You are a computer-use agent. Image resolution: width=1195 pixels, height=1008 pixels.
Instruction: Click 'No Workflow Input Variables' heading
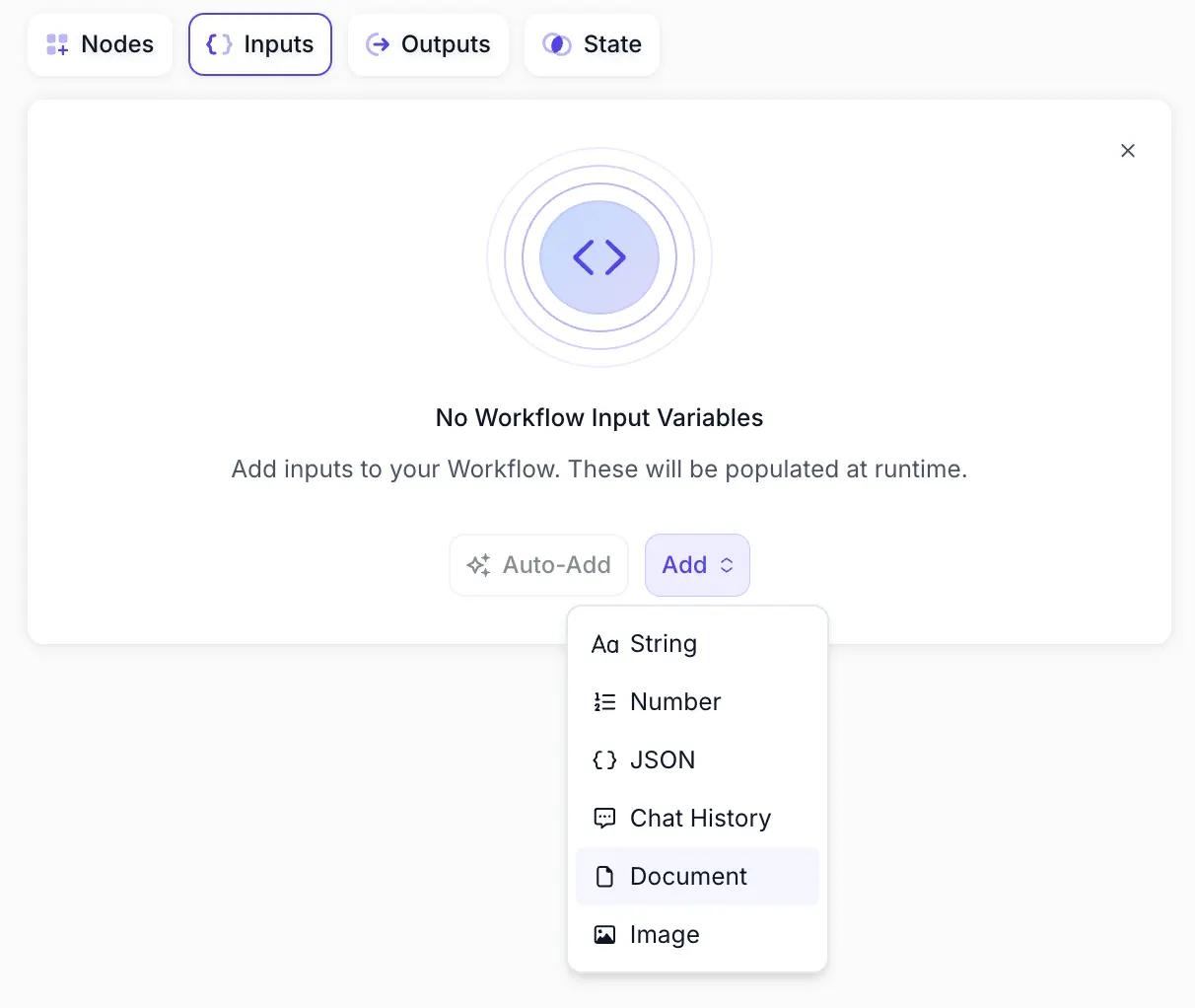[599, 418]
